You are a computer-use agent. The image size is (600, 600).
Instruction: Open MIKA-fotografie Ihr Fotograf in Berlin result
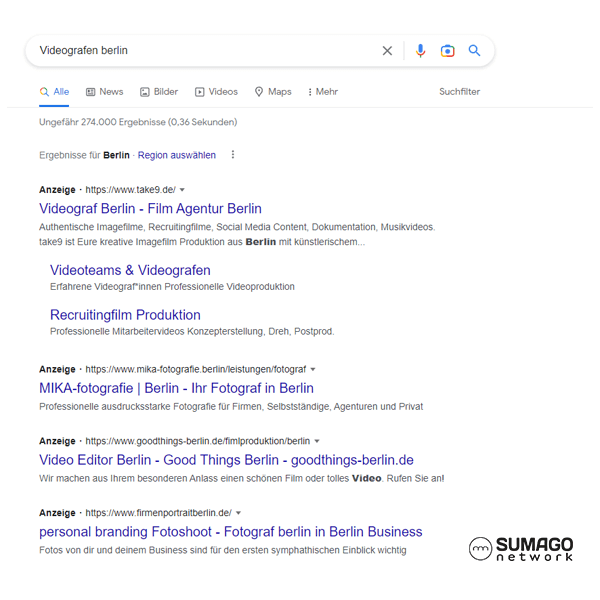tap(176, 388)
